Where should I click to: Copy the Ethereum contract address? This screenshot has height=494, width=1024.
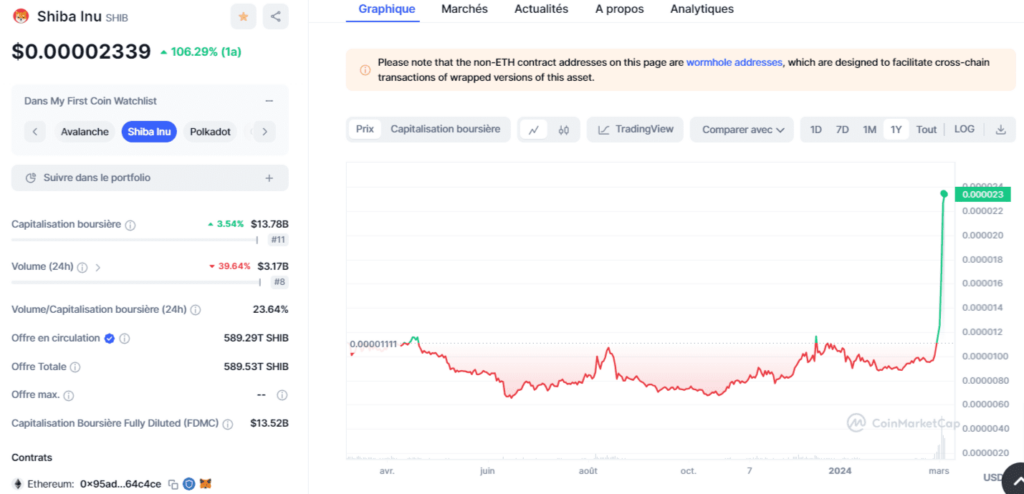[x=173, y=484]
